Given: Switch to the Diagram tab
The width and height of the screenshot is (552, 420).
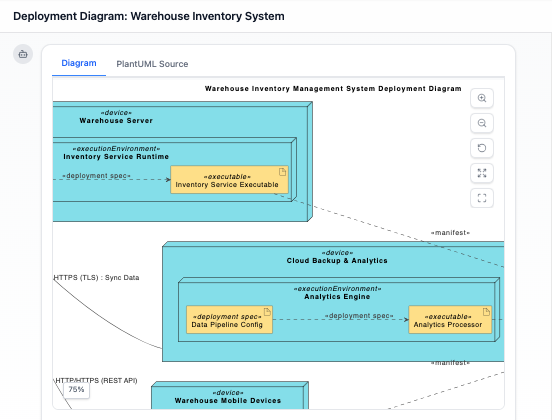Looking at the screenshot, I should pyautogui.click(x=79, y=63).
